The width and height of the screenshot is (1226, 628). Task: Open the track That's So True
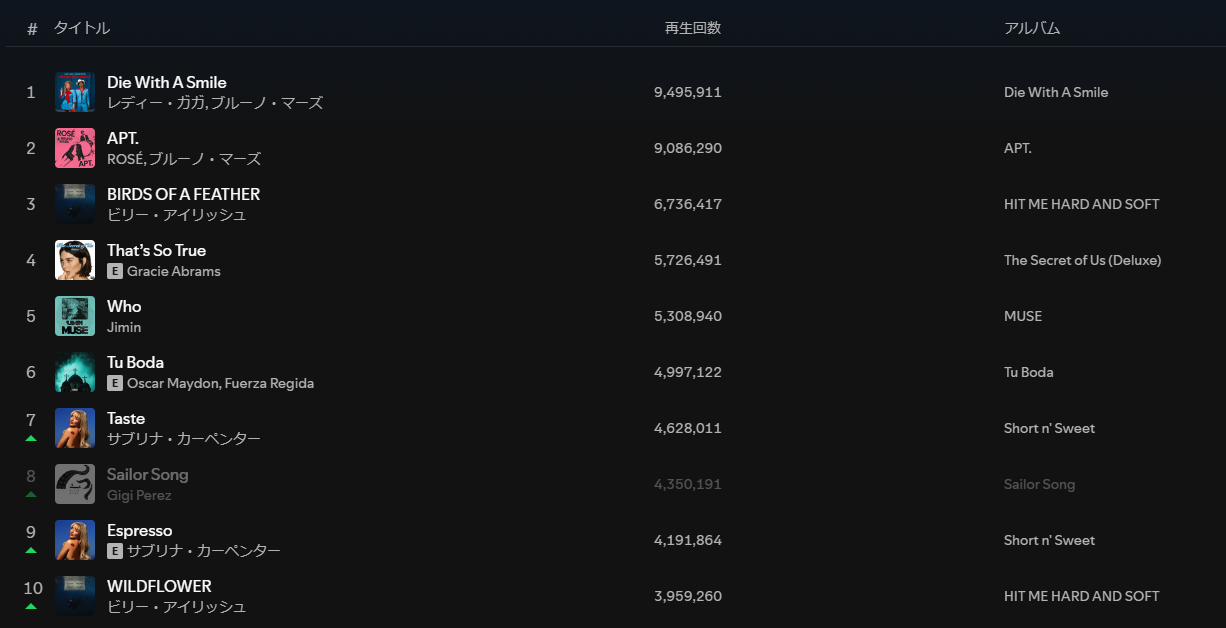157,250
